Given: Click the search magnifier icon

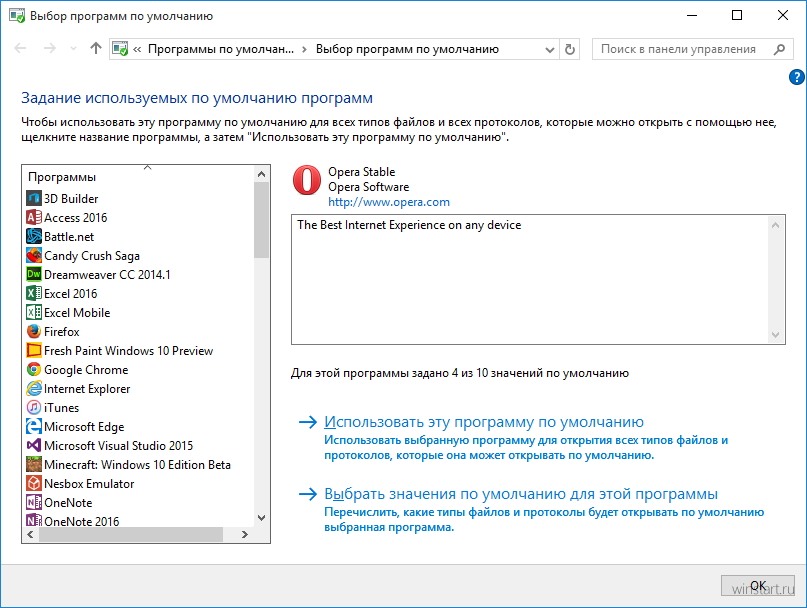Looking at the screenshot, I should 780,49.
